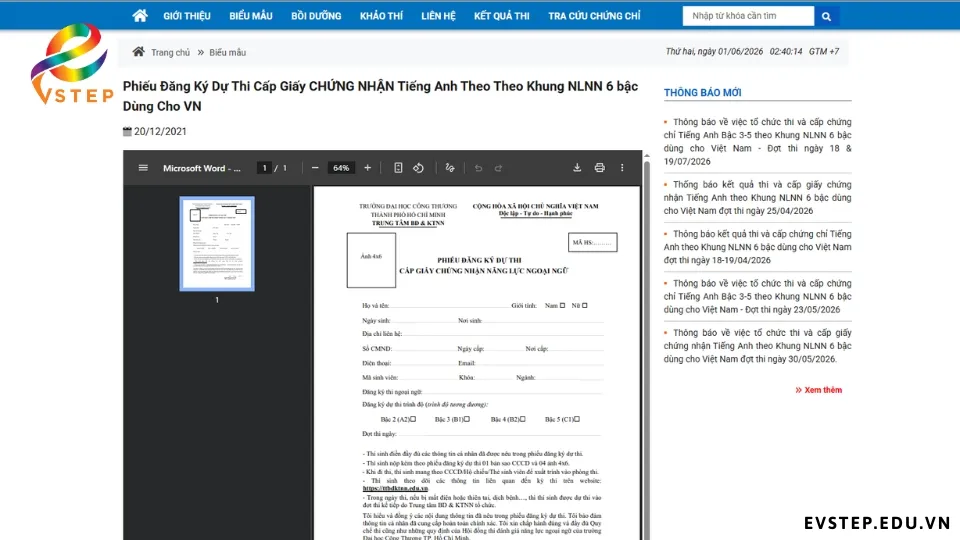Download the PDF document
The height and width of the screenshot is (540, 960).
click(577, 168)
